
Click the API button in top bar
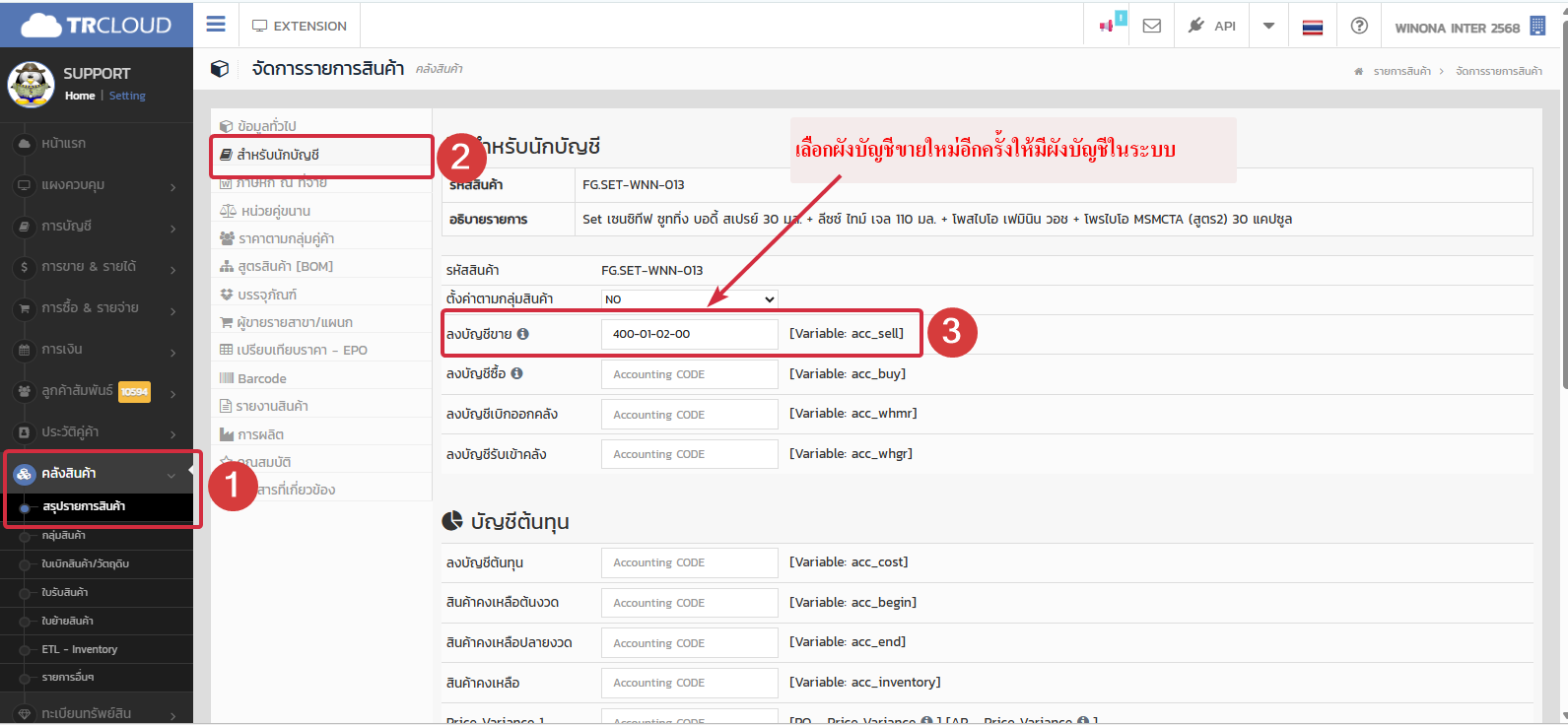click(x=1212, y=26)
